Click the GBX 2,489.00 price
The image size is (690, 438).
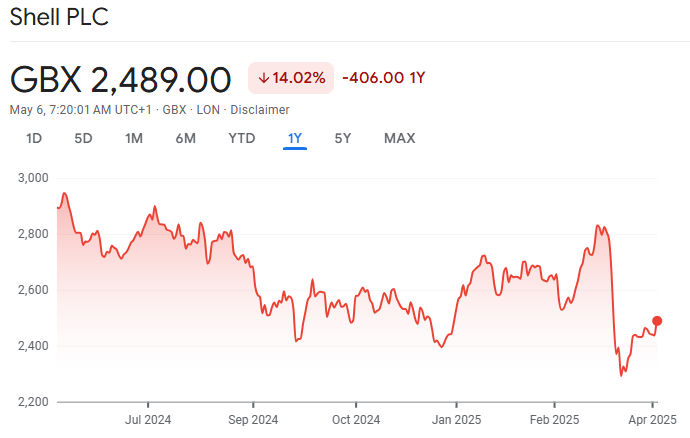click(120, 78)
